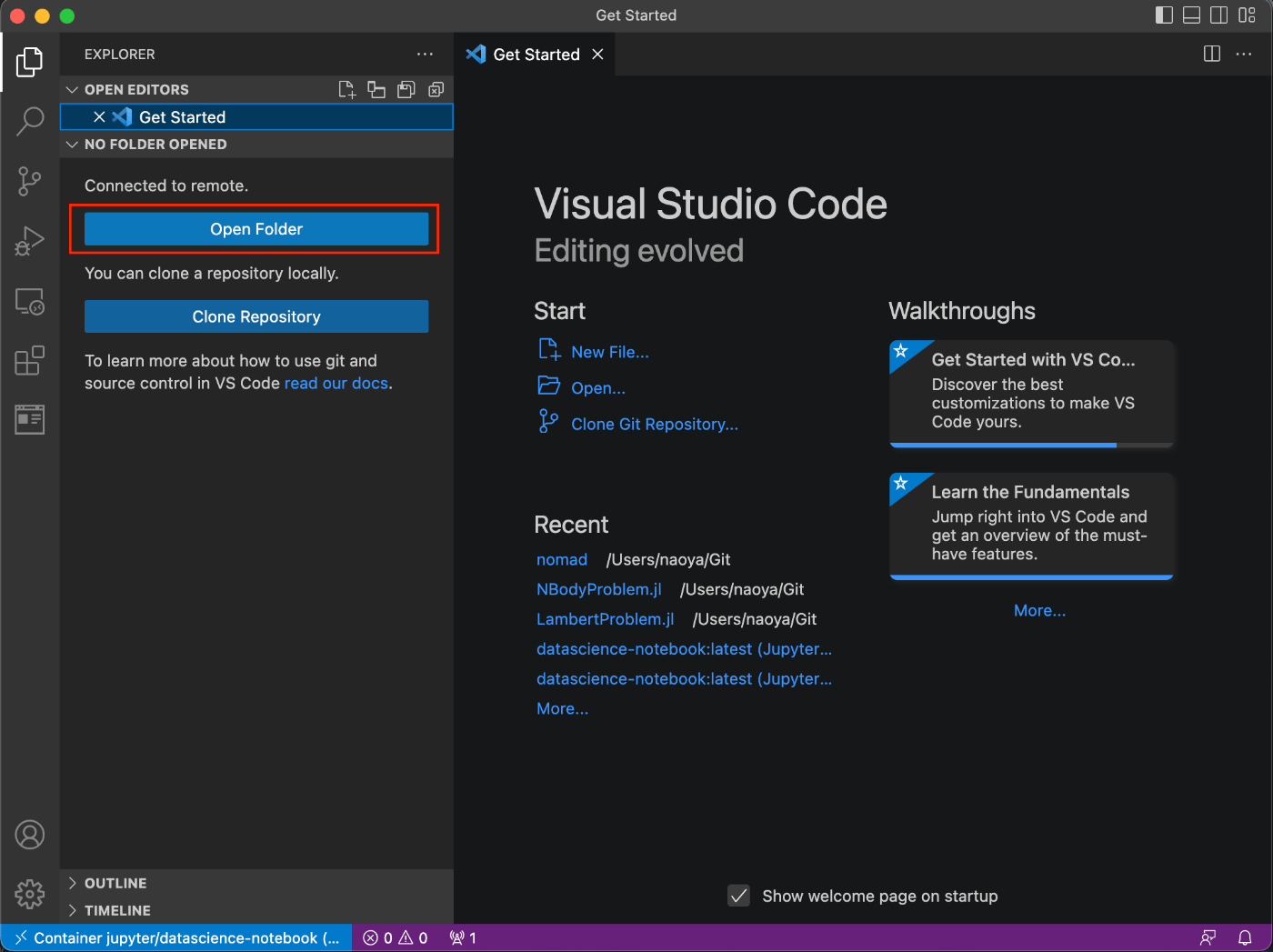Screen dimensions: 1273x952
Task: Open recent NBodyProblem.jl
Action: [x=599, y=589]
